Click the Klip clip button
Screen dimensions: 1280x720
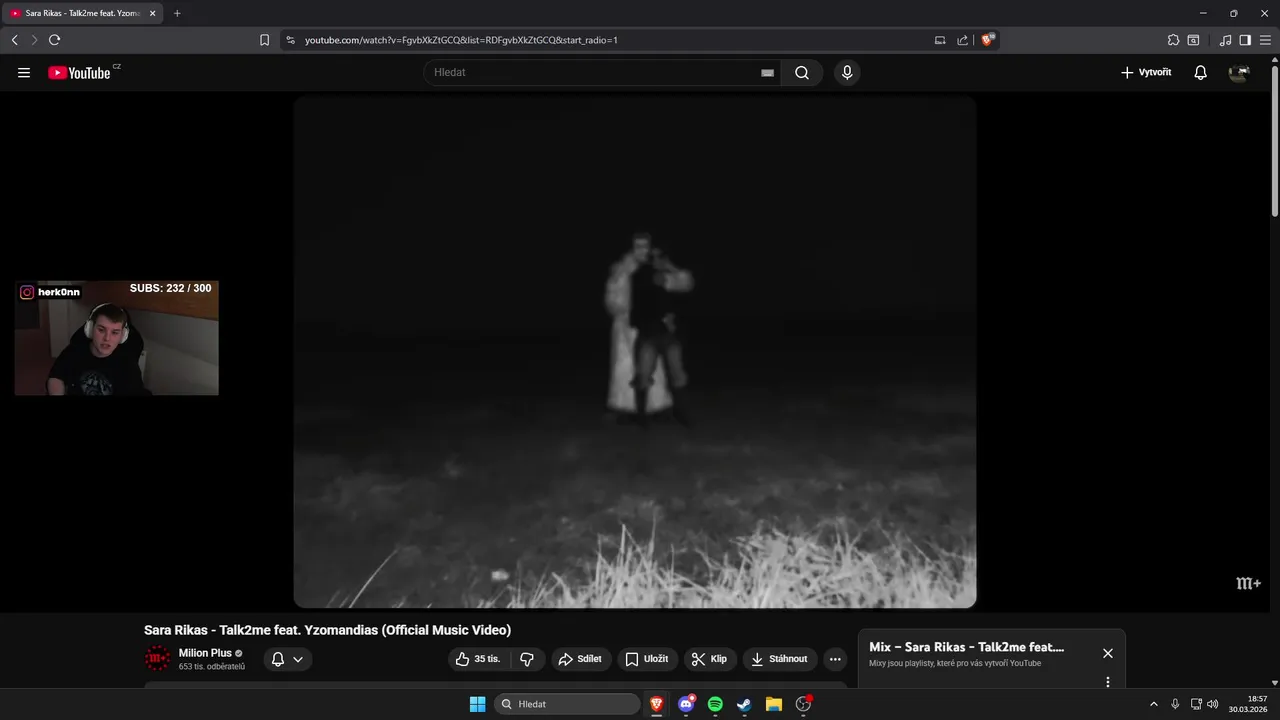pos(710,659)
